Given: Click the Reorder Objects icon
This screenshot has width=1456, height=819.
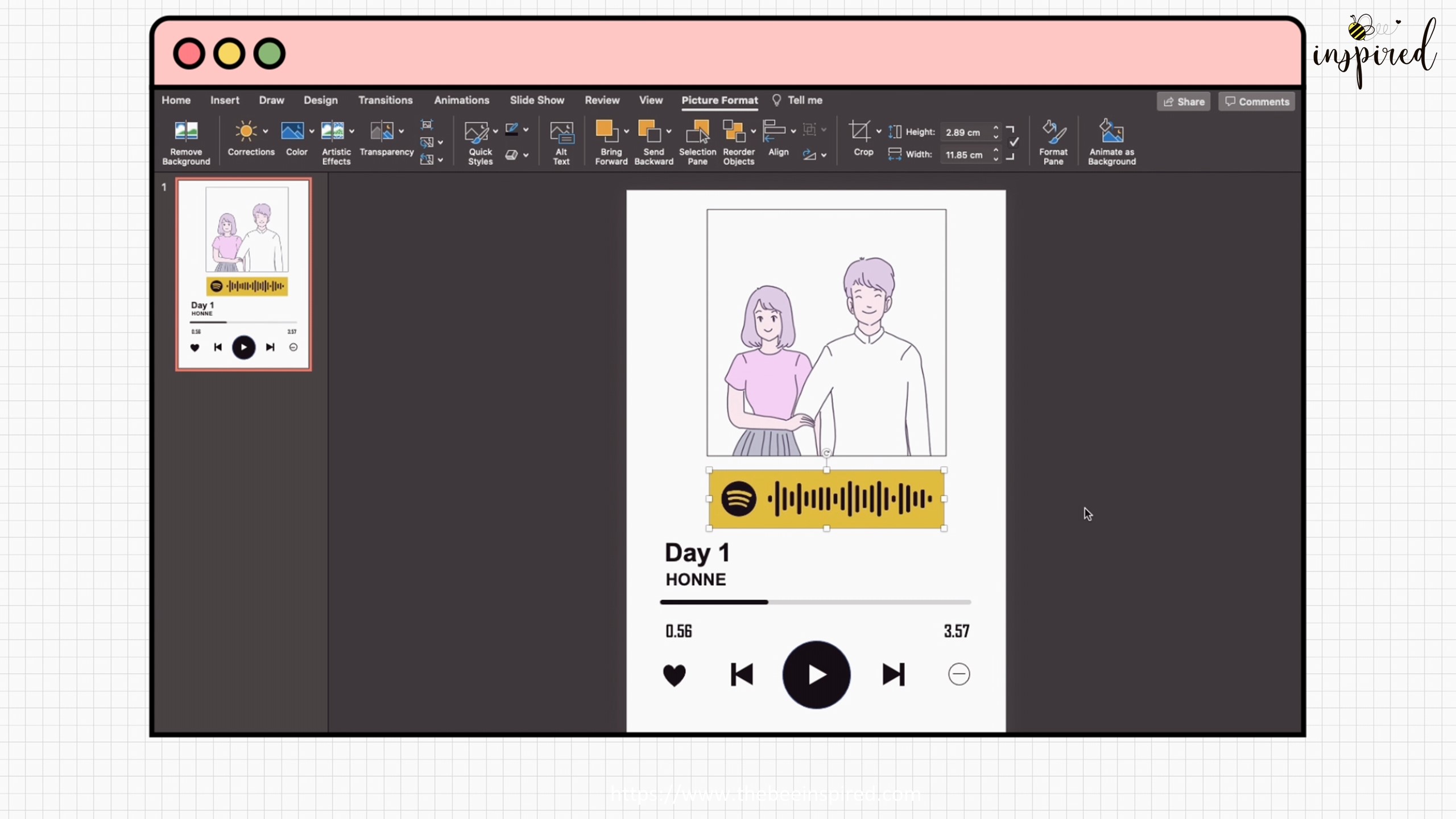Looking at the screenshot, I should coord(734,131).
